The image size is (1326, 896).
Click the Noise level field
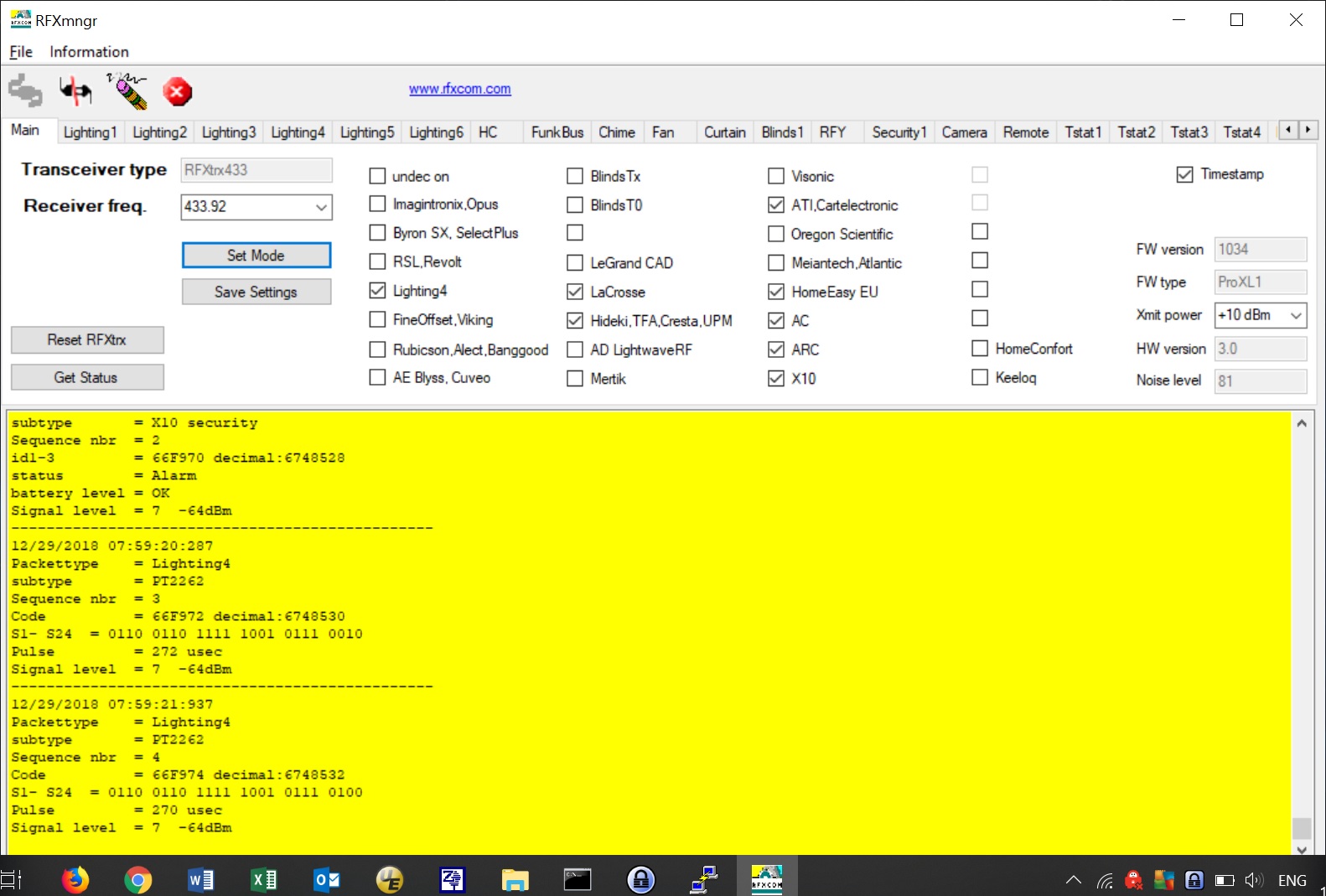coord(1260,381)
